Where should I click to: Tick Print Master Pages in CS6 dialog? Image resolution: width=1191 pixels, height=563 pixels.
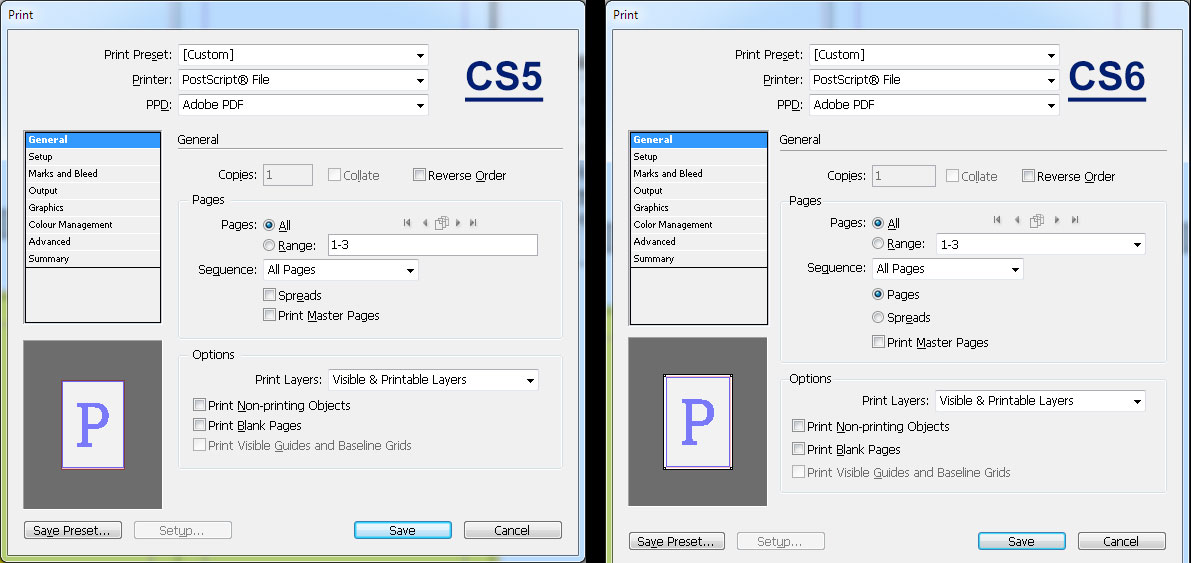pyautogui.click(x=879, y=342)
